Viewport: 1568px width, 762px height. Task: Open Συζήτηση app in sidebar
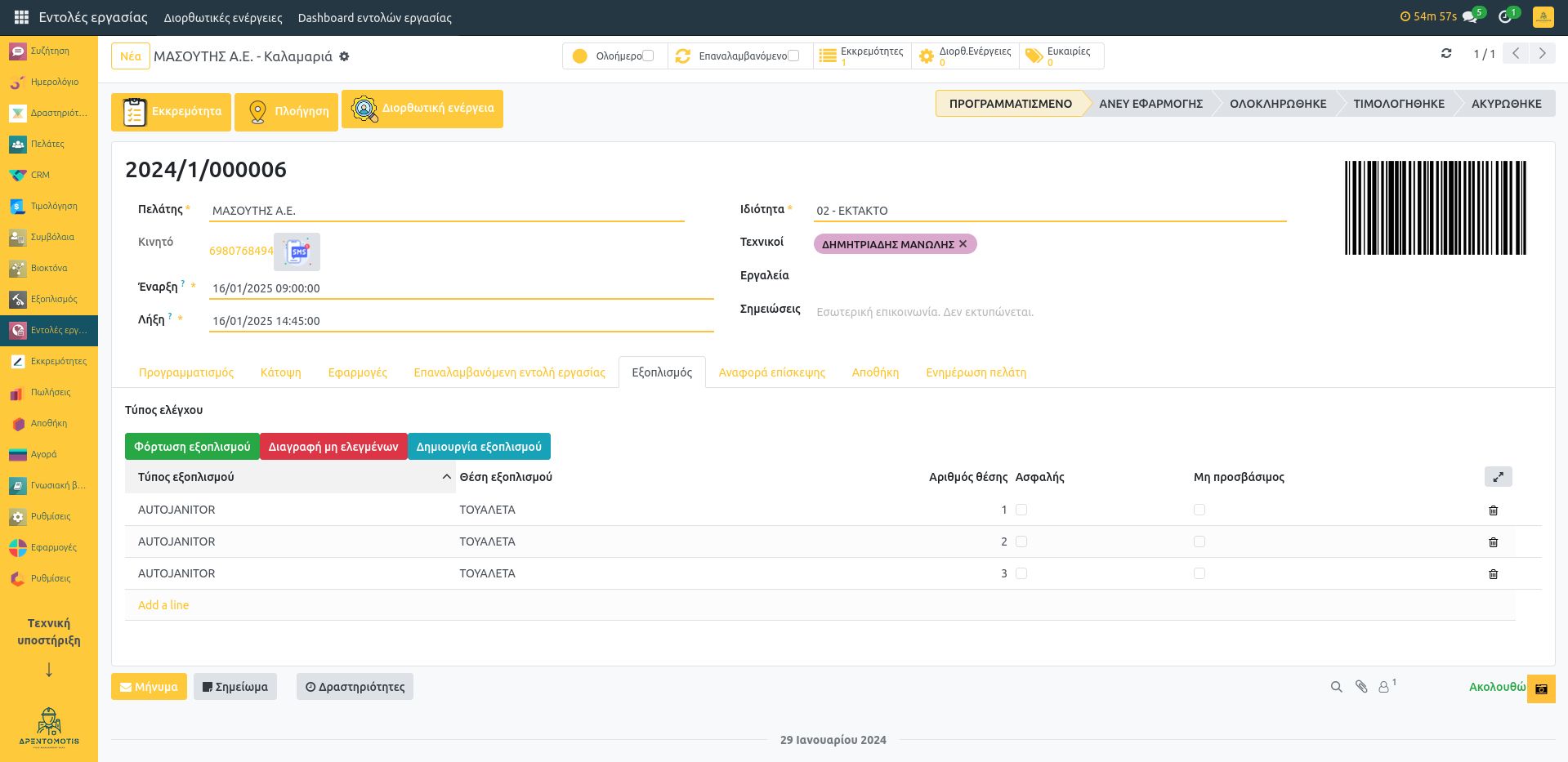point(49,51)
